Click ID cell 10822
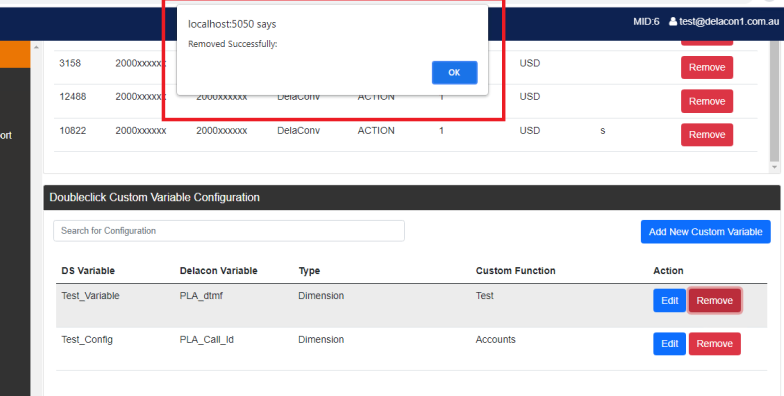784x396 pixels. point(72,130)
